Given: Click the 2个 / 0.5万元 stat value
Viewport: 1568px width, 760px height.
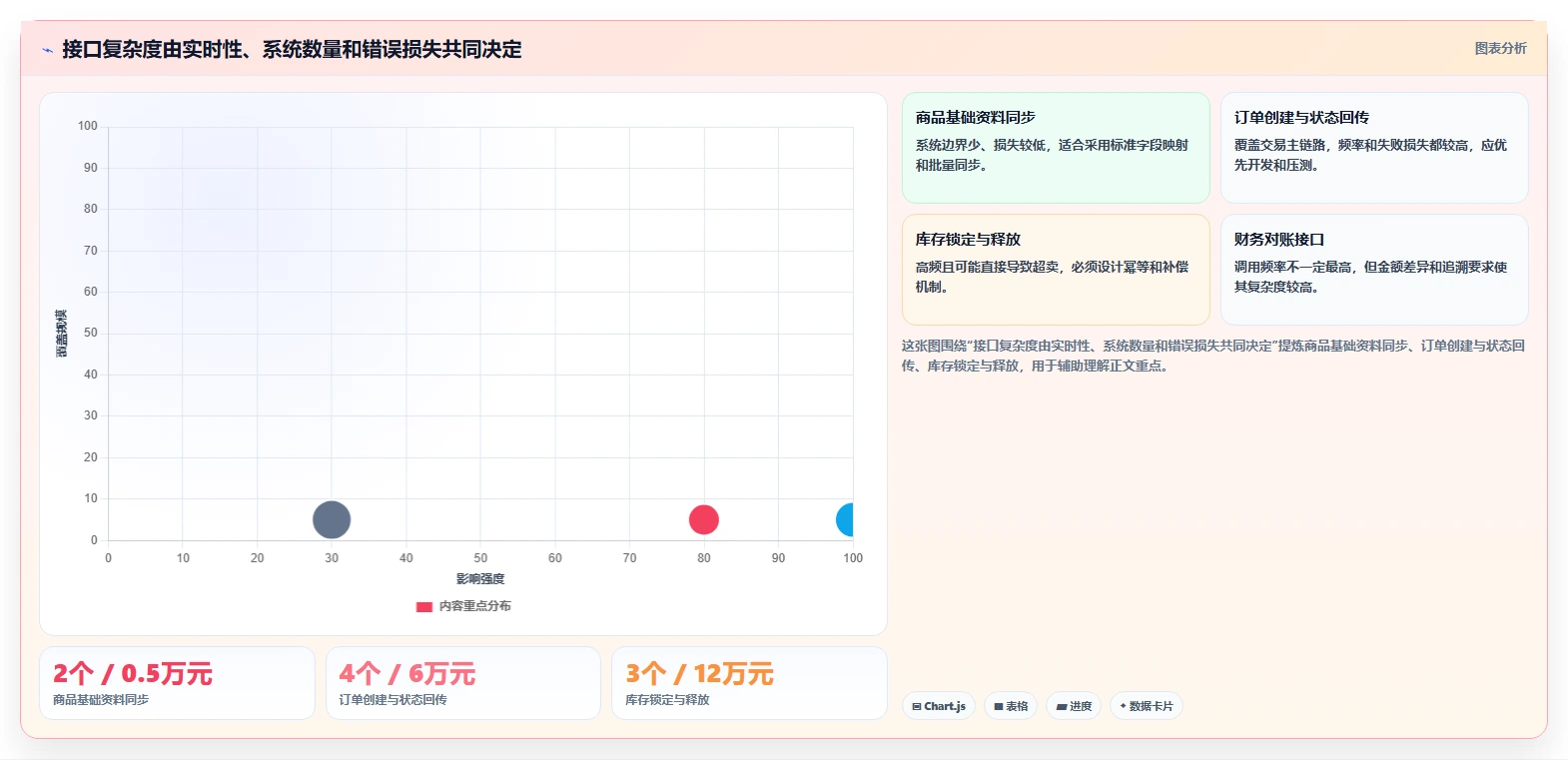Looking at the screenshot, I should (133, 674).
